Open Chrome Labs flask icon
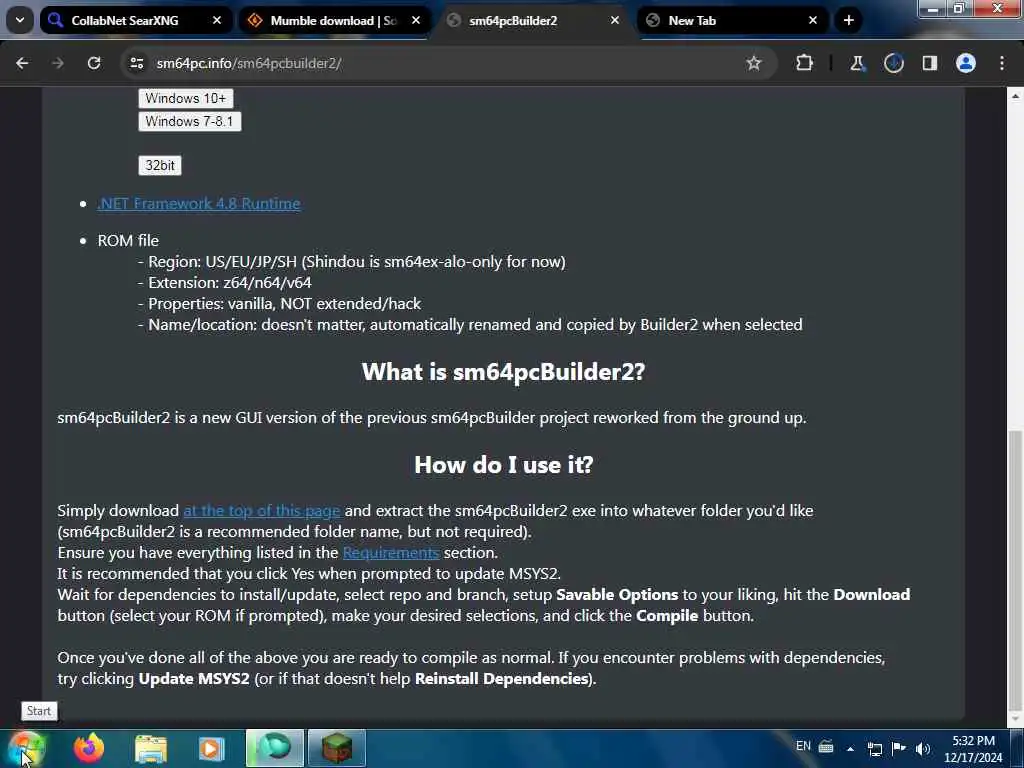1024x768 pixels. click(x=857, y=63)
